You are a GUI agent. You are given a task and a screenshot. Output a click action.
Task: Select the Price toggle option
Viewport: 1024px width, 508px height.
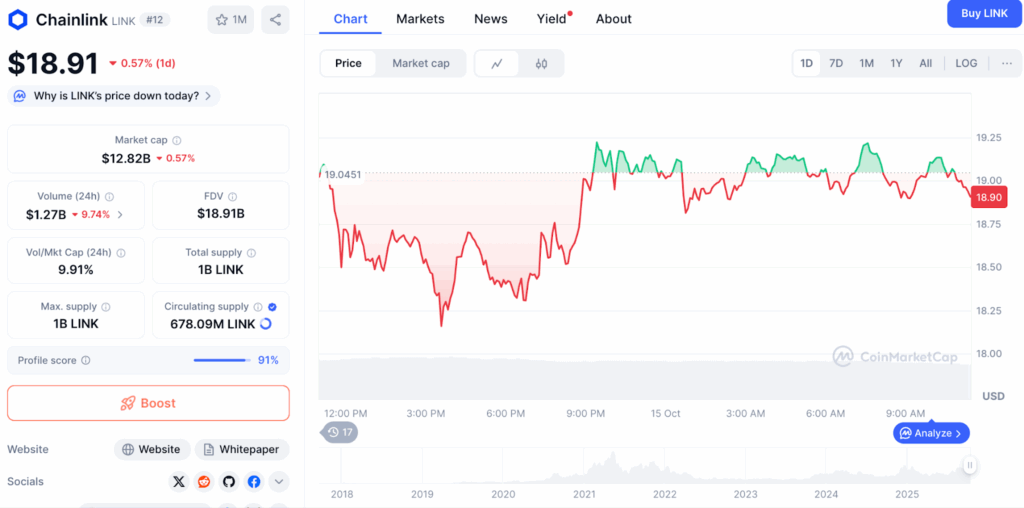click(x=348, y=63)
